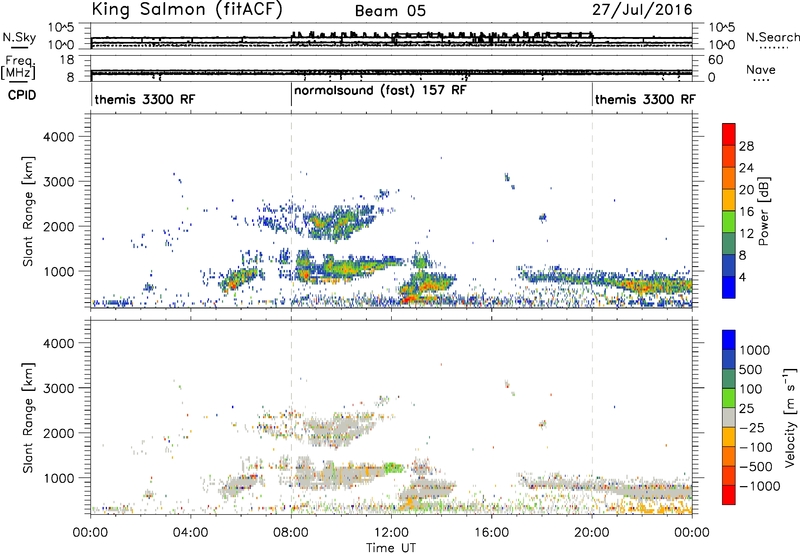800x554 pixels.
Task: Click the left '10^5' noise axis tick
Action: click(x=61, y=28)
